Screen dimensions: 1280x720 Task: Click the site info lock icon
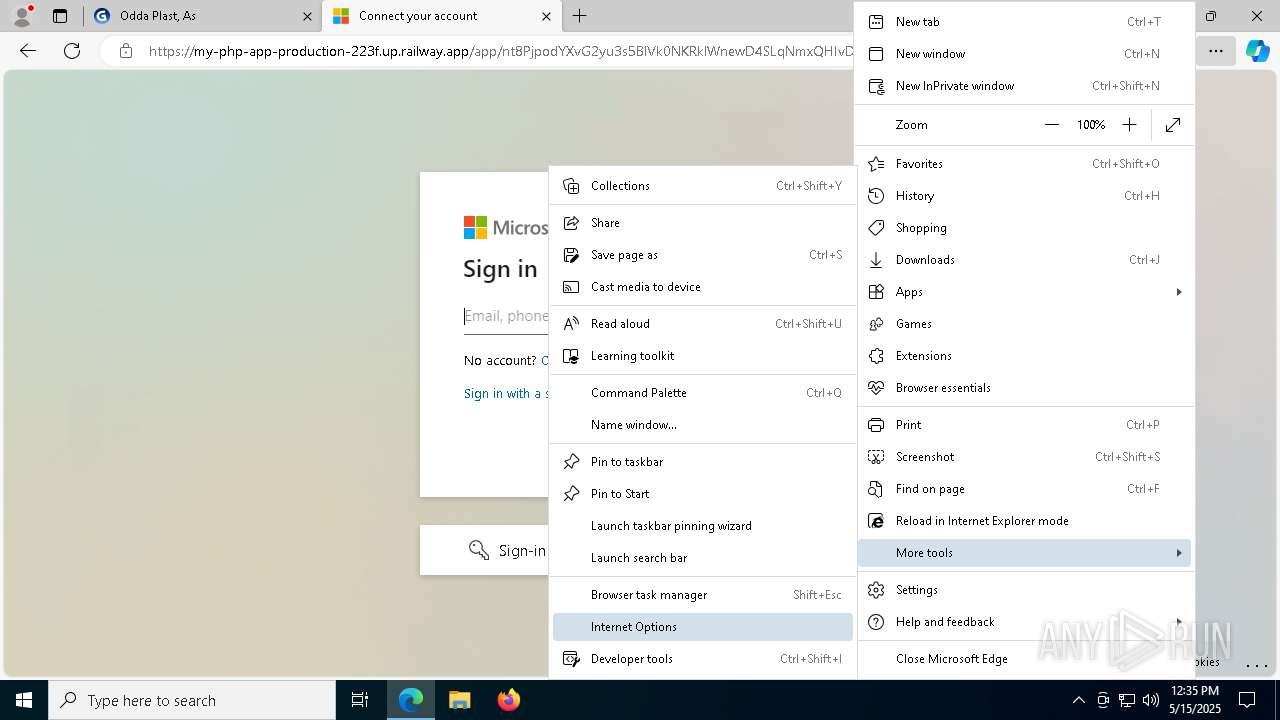click(x=125, y=51)
